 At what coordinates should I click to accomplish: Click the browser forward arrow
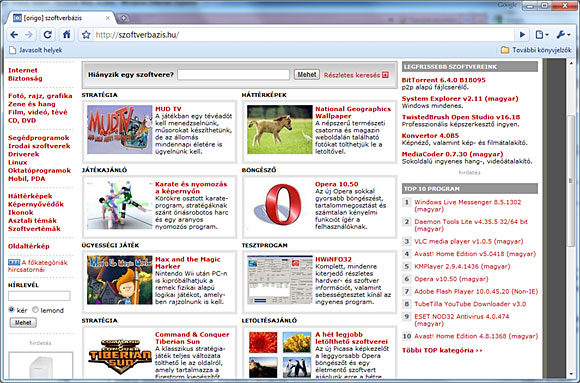29,35
